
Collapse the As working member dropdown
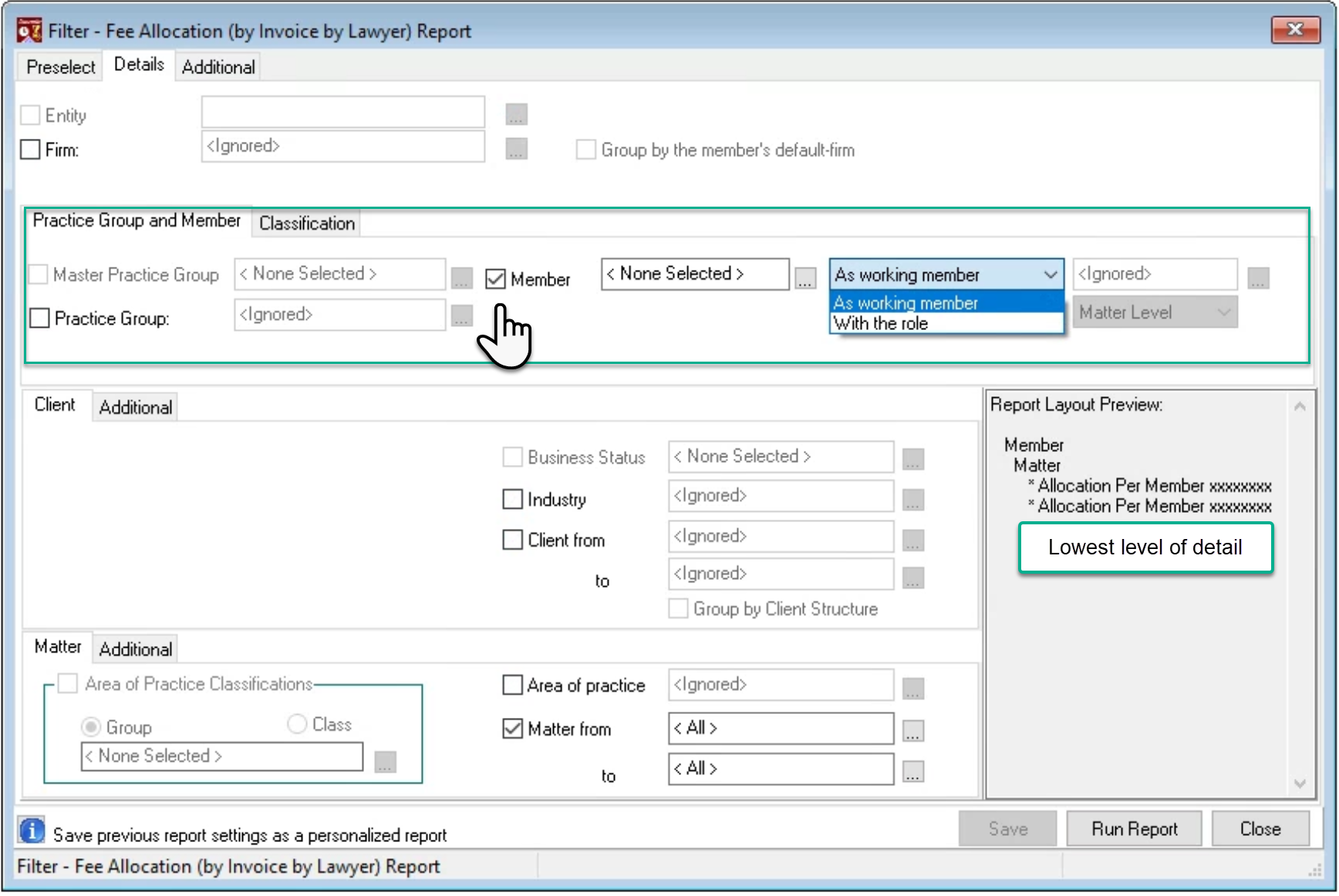coord(1050,275)
